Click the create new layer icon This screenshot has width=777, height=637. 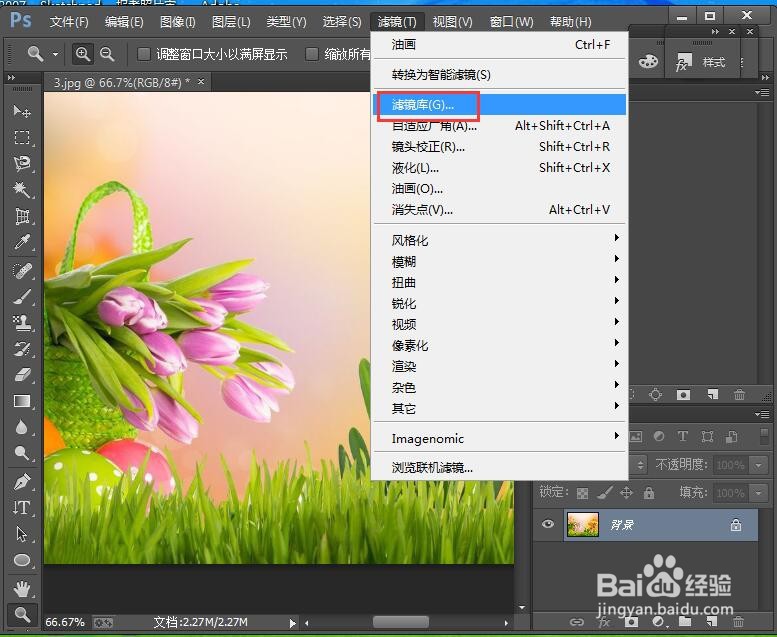pos(712,621)
